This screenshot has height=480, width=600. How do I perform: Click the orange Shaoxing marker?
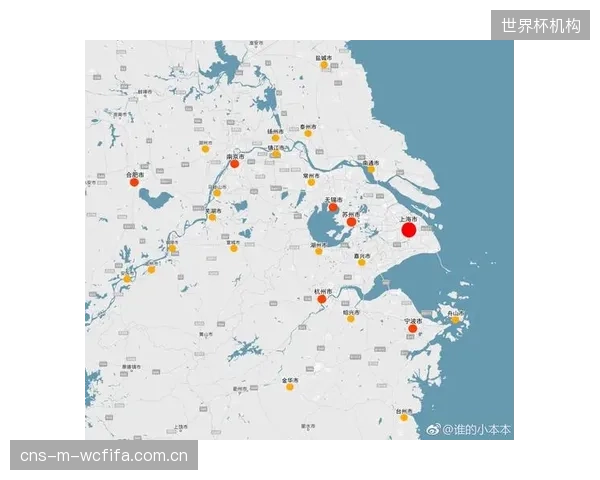pyautogui.click(x=351, y=319)
